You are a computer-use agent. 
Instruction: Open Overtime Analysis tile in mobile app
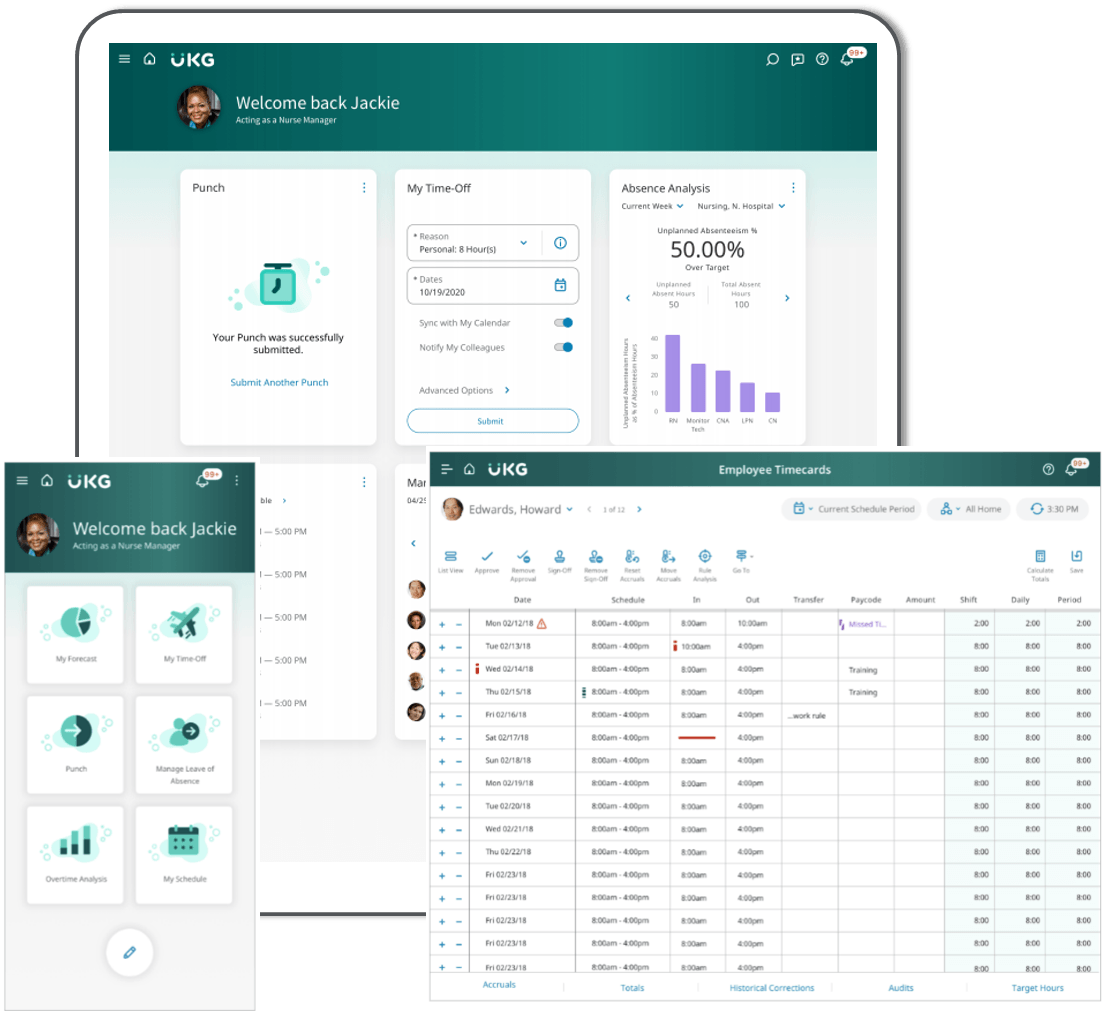pyautogui.click(x=76, y=855)
